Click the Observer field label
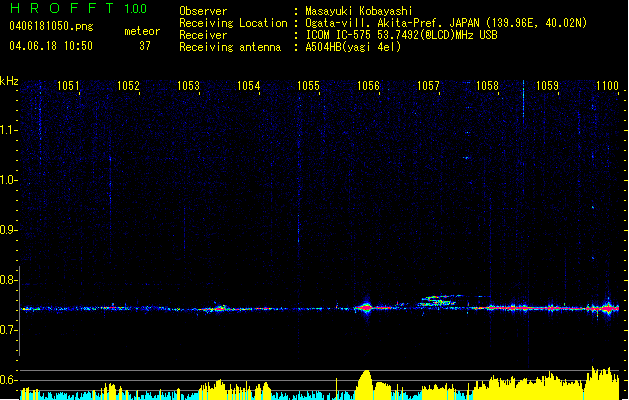 tap(203, 11)
